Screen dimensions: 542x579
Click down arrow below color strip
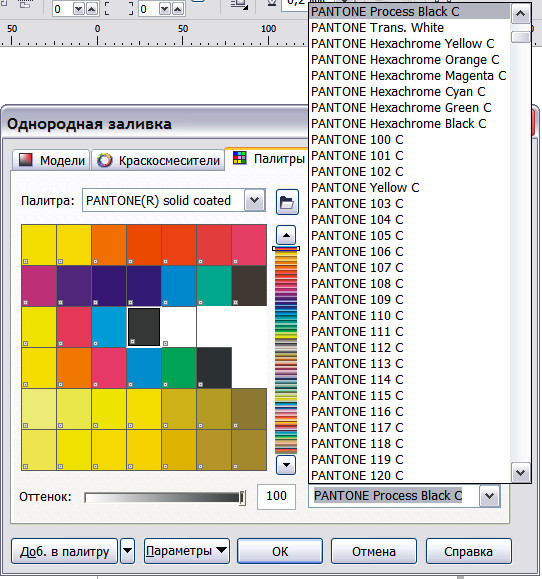point(286,465)
